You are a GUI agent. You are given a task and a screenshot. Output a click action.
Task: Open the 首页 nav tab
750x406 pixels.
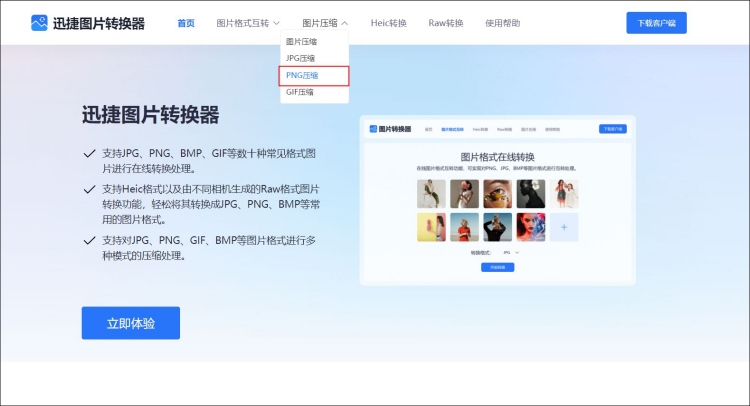click(x=186, y=23)
